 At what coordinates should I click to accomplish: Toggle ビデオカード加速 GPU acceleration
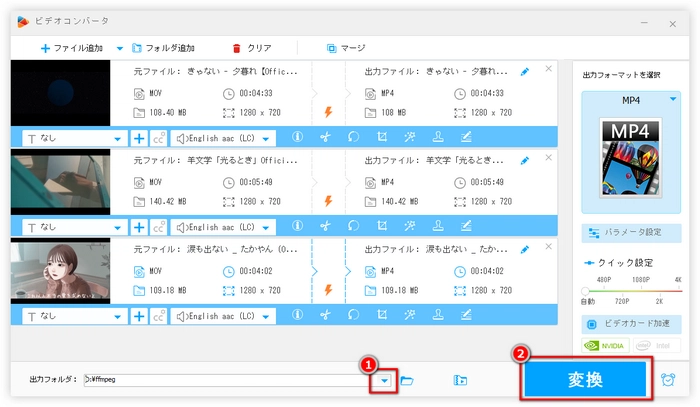click(631, 325)
